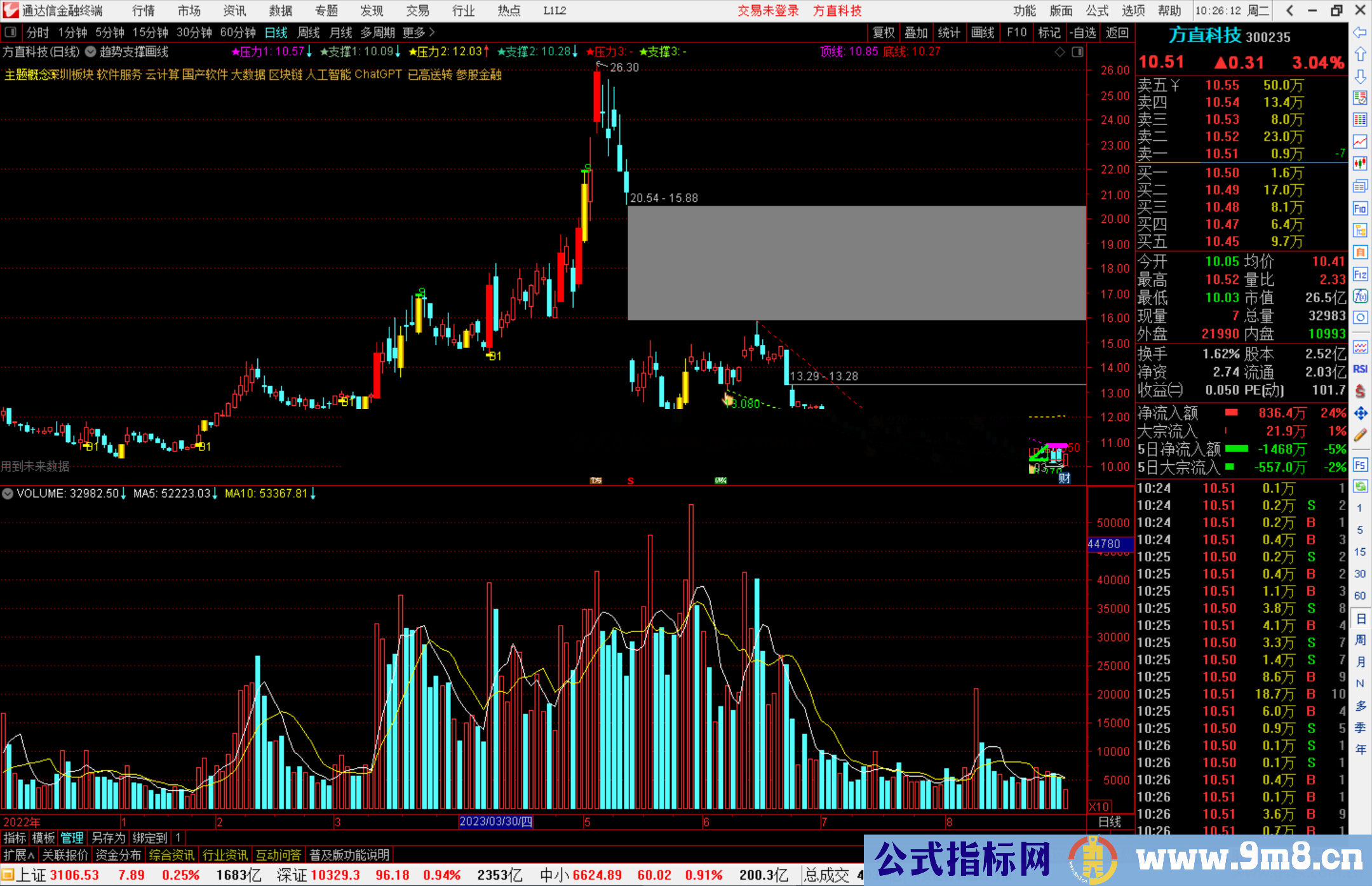This screenshot has width=1372, height=886.
Task: Switch to the 周线 period tab
Action: [x=308, y=32]
